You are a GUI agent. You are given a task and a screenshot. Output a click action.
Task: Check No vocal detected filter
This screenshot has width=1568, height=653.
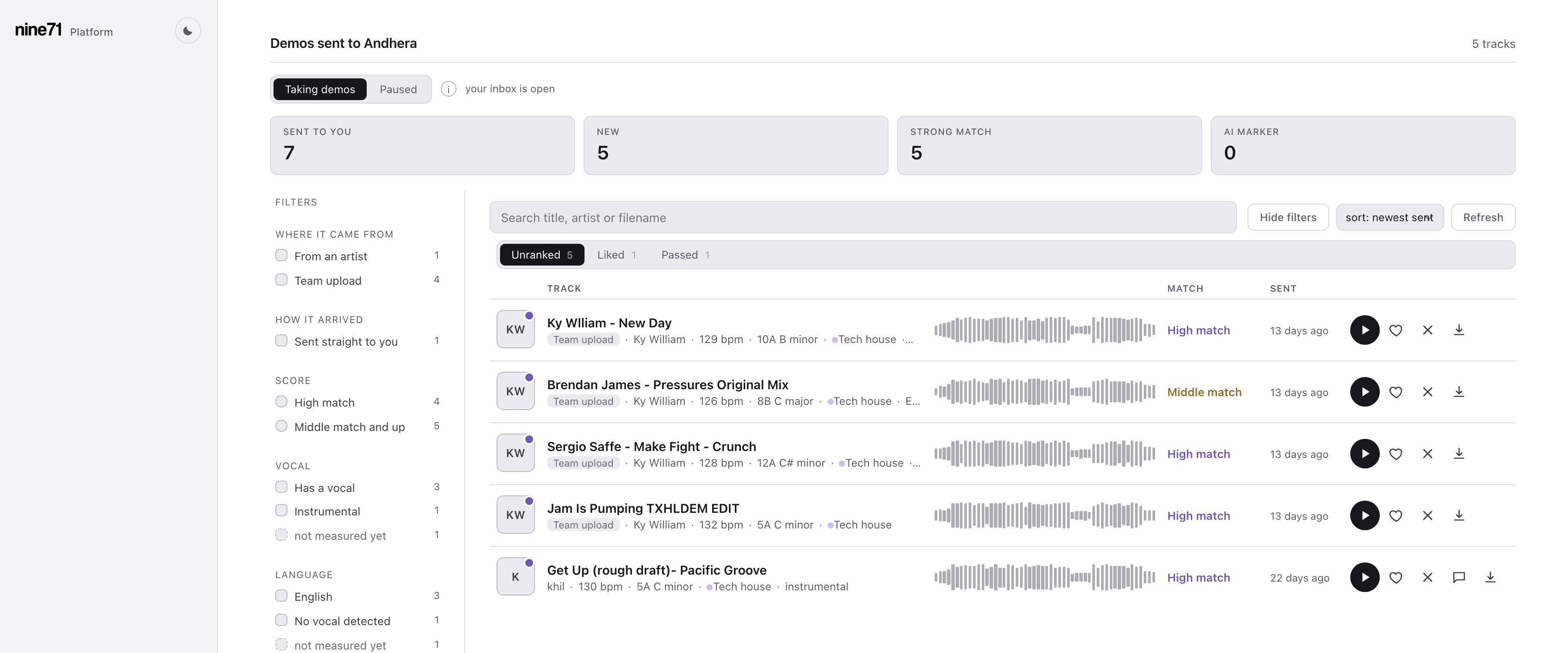point(281,619)
